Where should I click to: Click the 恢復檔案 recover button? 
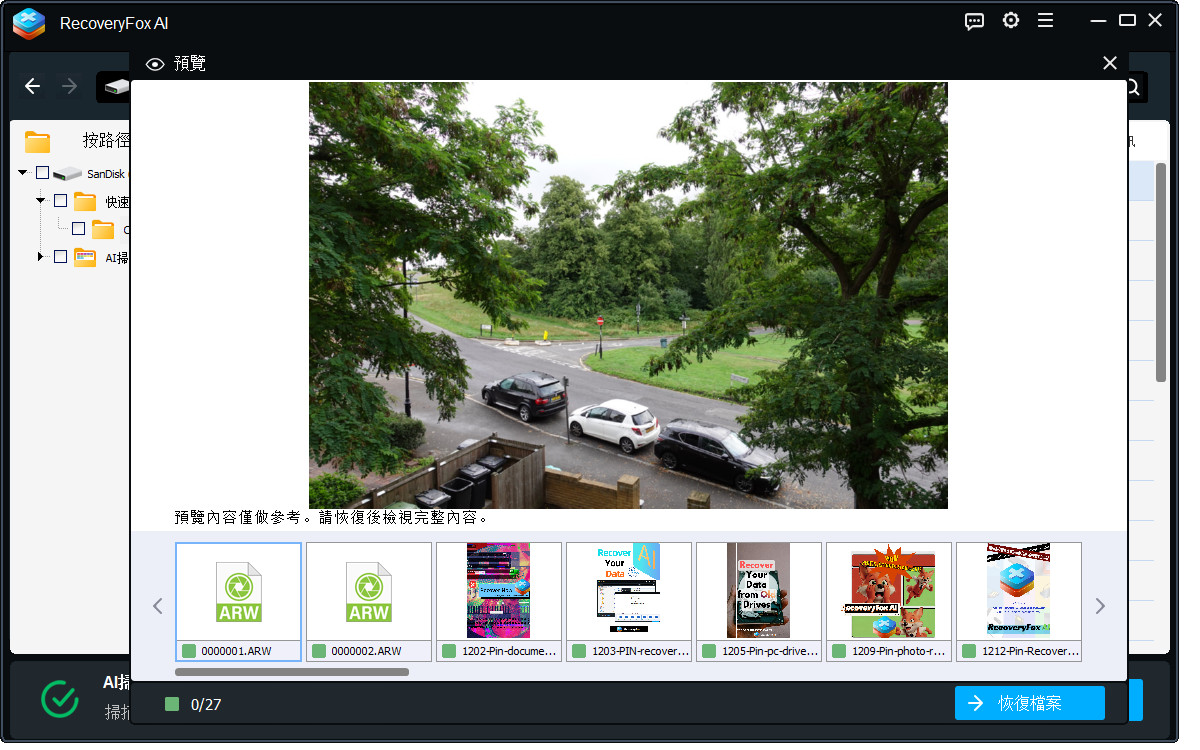click(1029, 703)
